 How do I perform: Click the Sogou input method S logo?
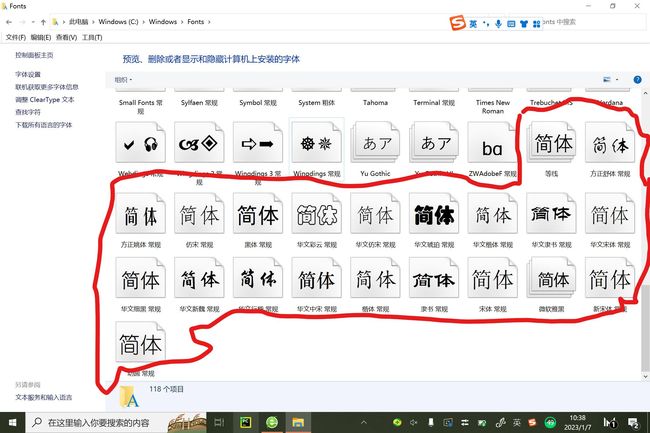click(x=458, y=23)
